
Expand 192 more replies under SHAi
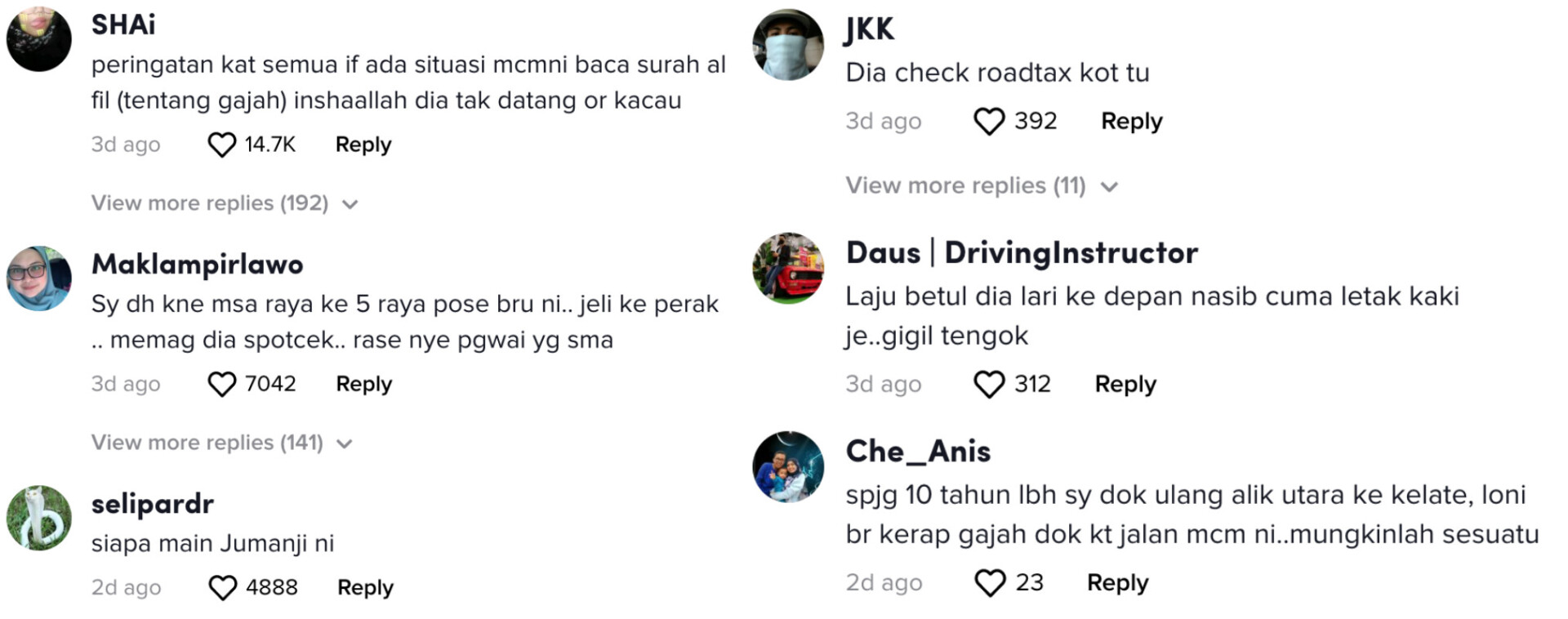pyautogui.click(x=225, y=203)
